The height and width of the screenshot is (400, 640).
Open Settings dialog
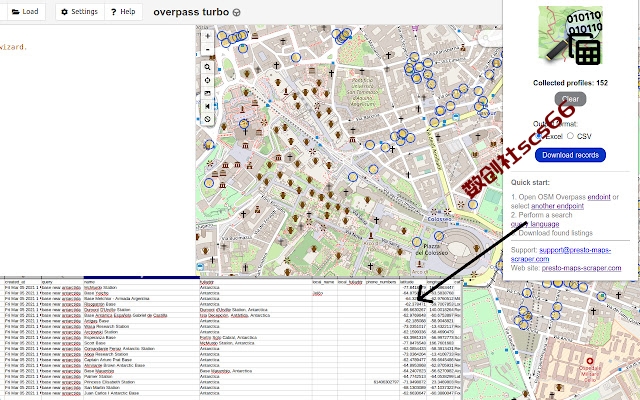pyautogui.click(x=80, y=12)
